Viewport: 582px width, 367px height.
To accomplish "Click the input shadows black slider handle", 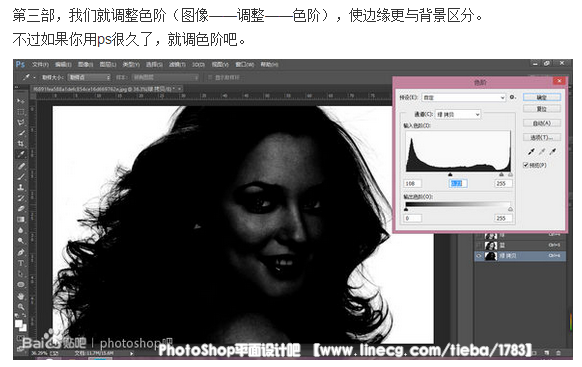I will [x=450, y=174].
